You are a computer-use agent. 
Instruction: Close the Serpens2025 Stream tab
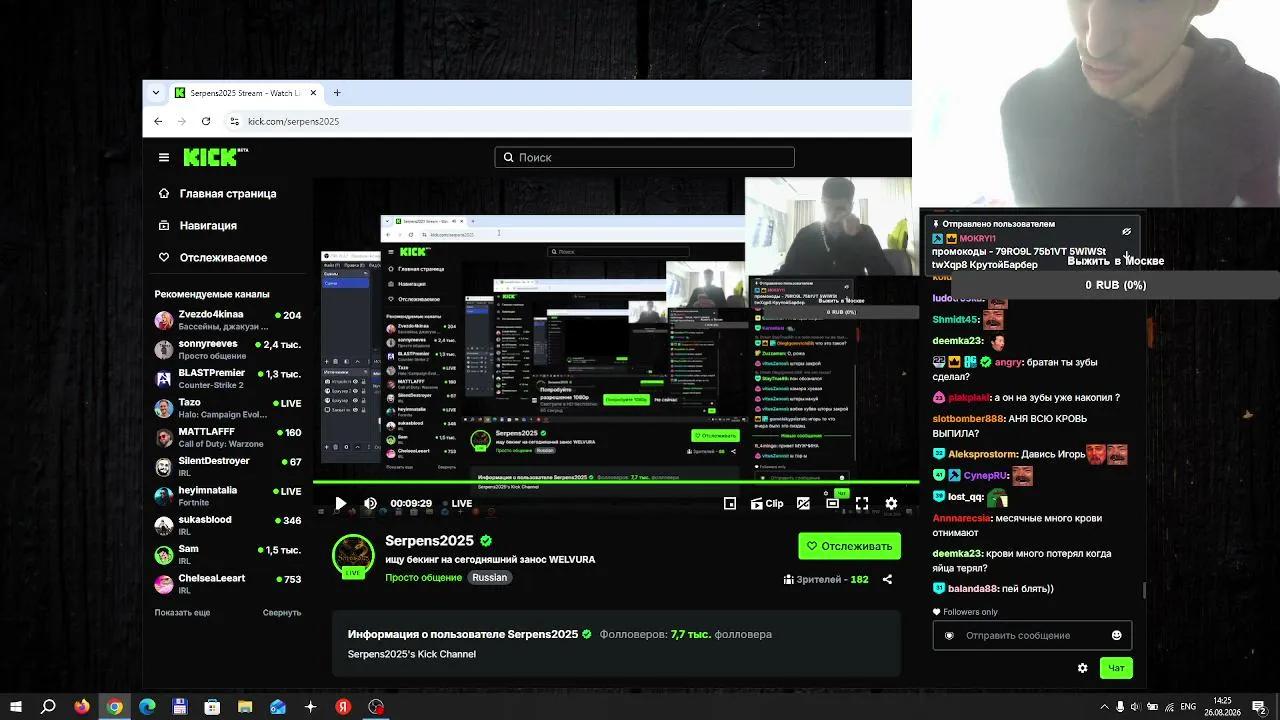click(313, 93)
